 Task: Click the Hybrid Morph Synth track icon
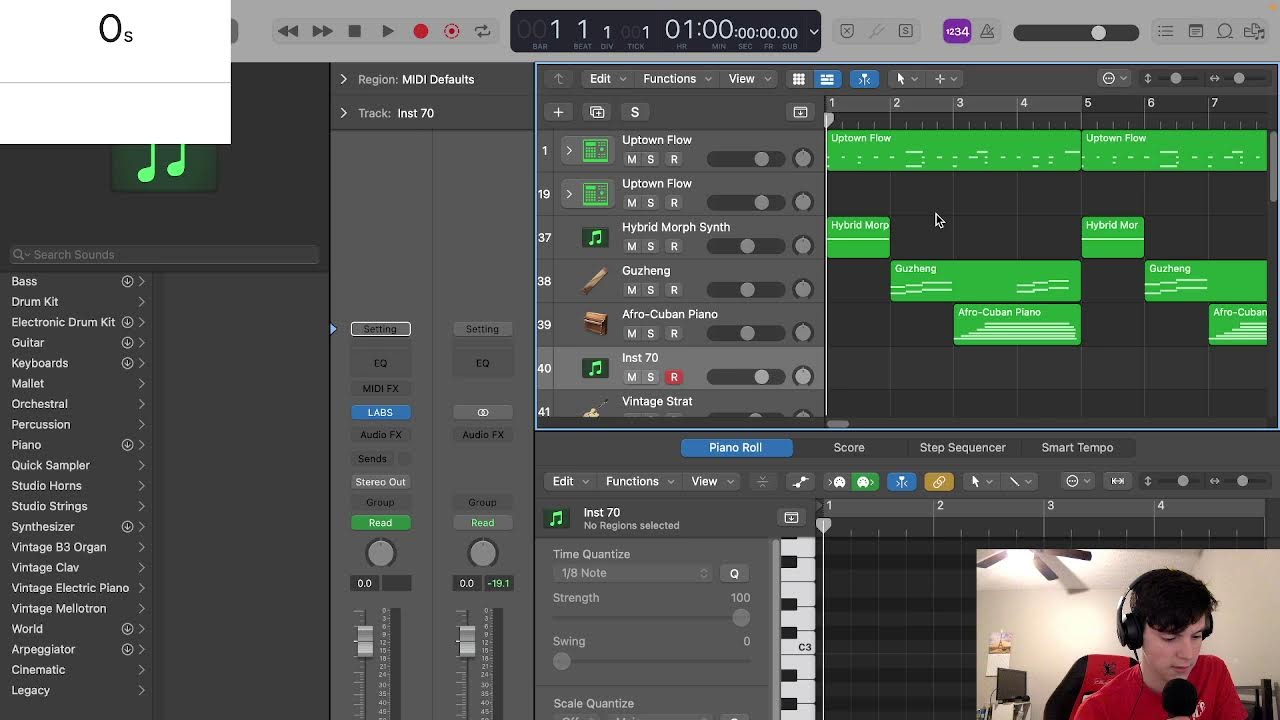pos(595,237)
